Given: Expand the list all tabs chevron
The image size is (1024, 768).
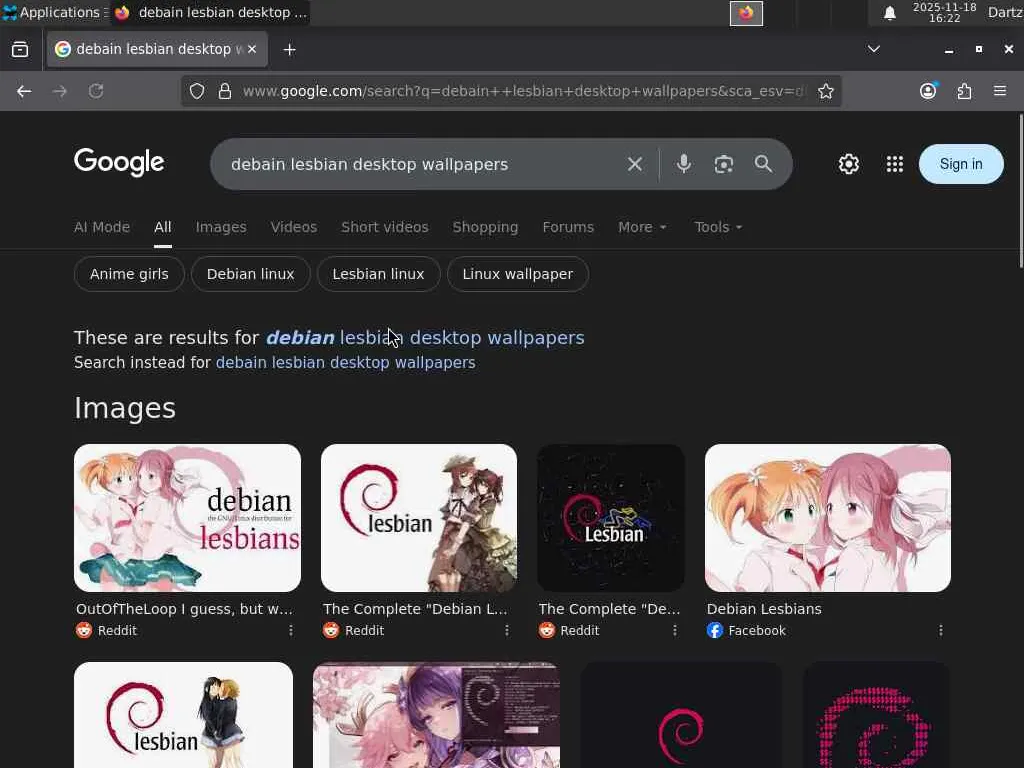Looking at the screenshot, I should 873,49.
